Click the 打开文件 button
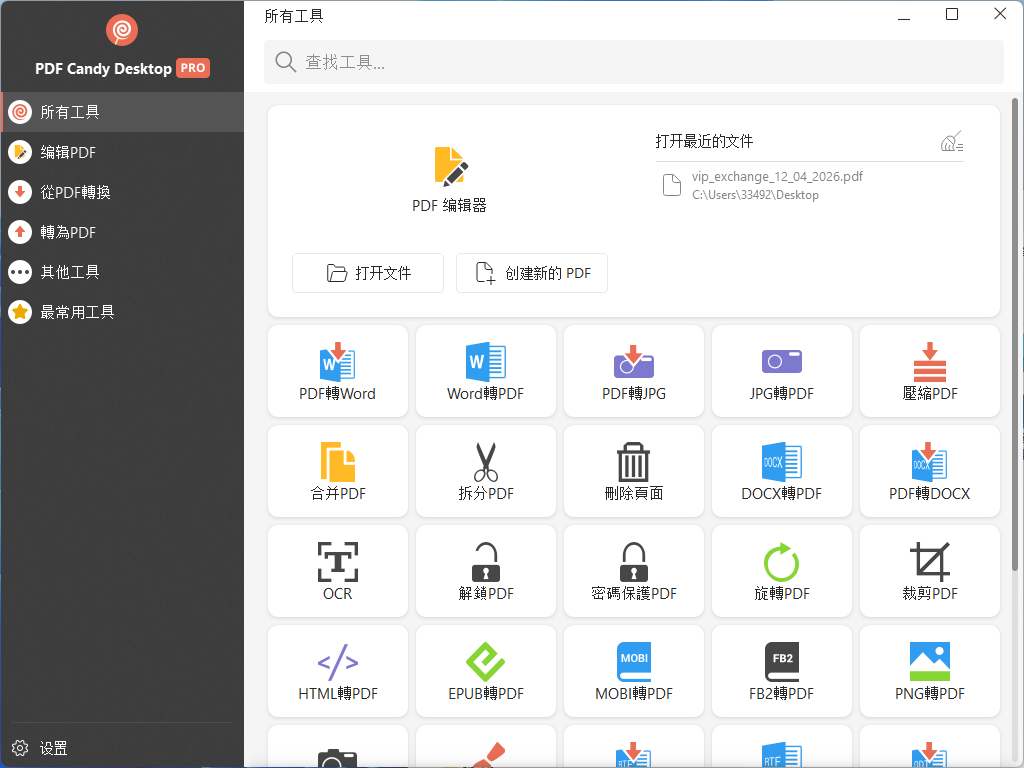The height and width of the screenshot is (768, 1024). click(x=368, y=273)
